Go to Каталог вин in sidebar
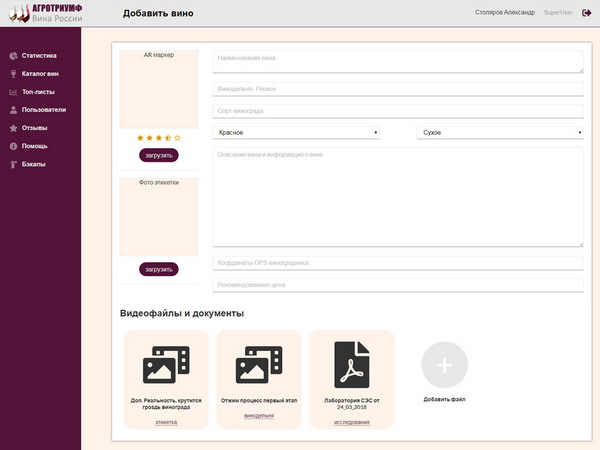The width and height of the screenshot is (600, 450). tap(40, 74)
